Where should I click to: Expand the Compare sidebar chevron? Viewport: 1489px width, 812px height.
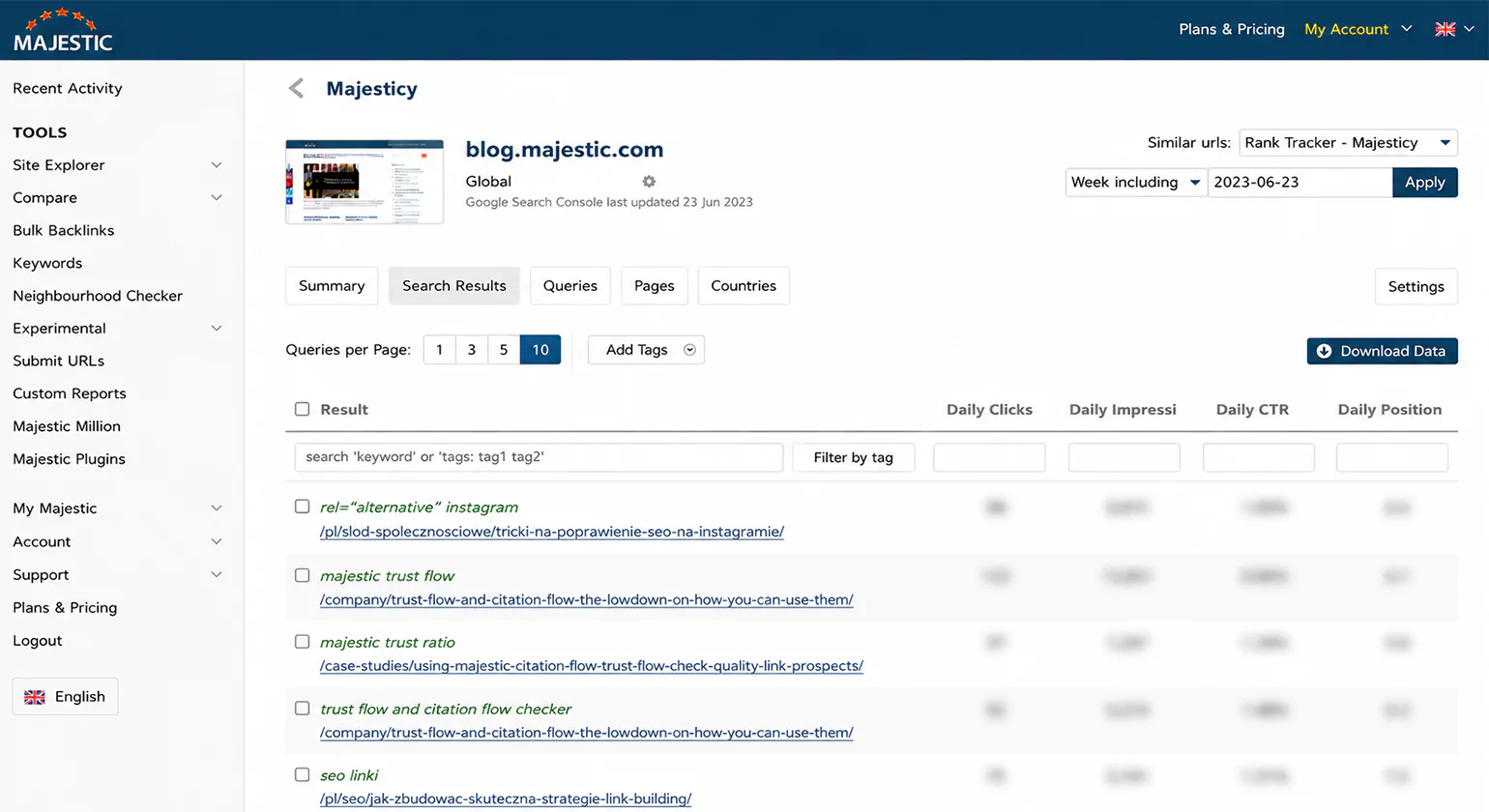(x=217, y=198)
